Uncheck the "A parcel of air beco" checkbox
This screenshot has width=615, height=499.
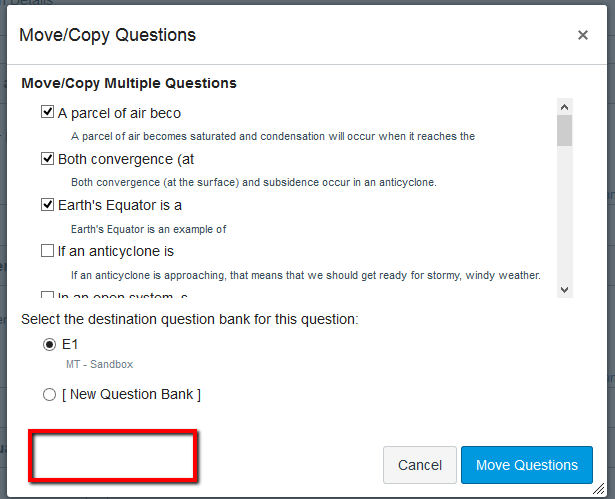tap(47, 112)
